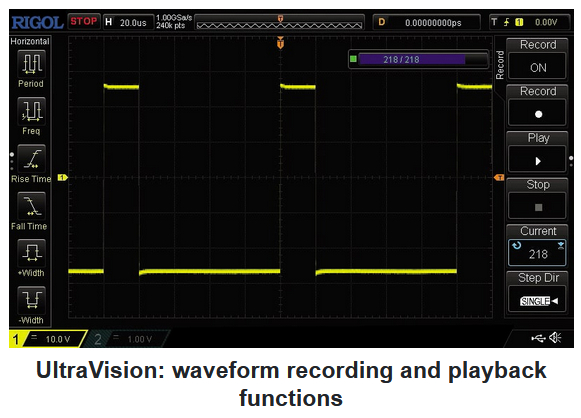Select the Freq measurement icon
The width and height of the screenshot is (581, 418).
click(31, 111)
